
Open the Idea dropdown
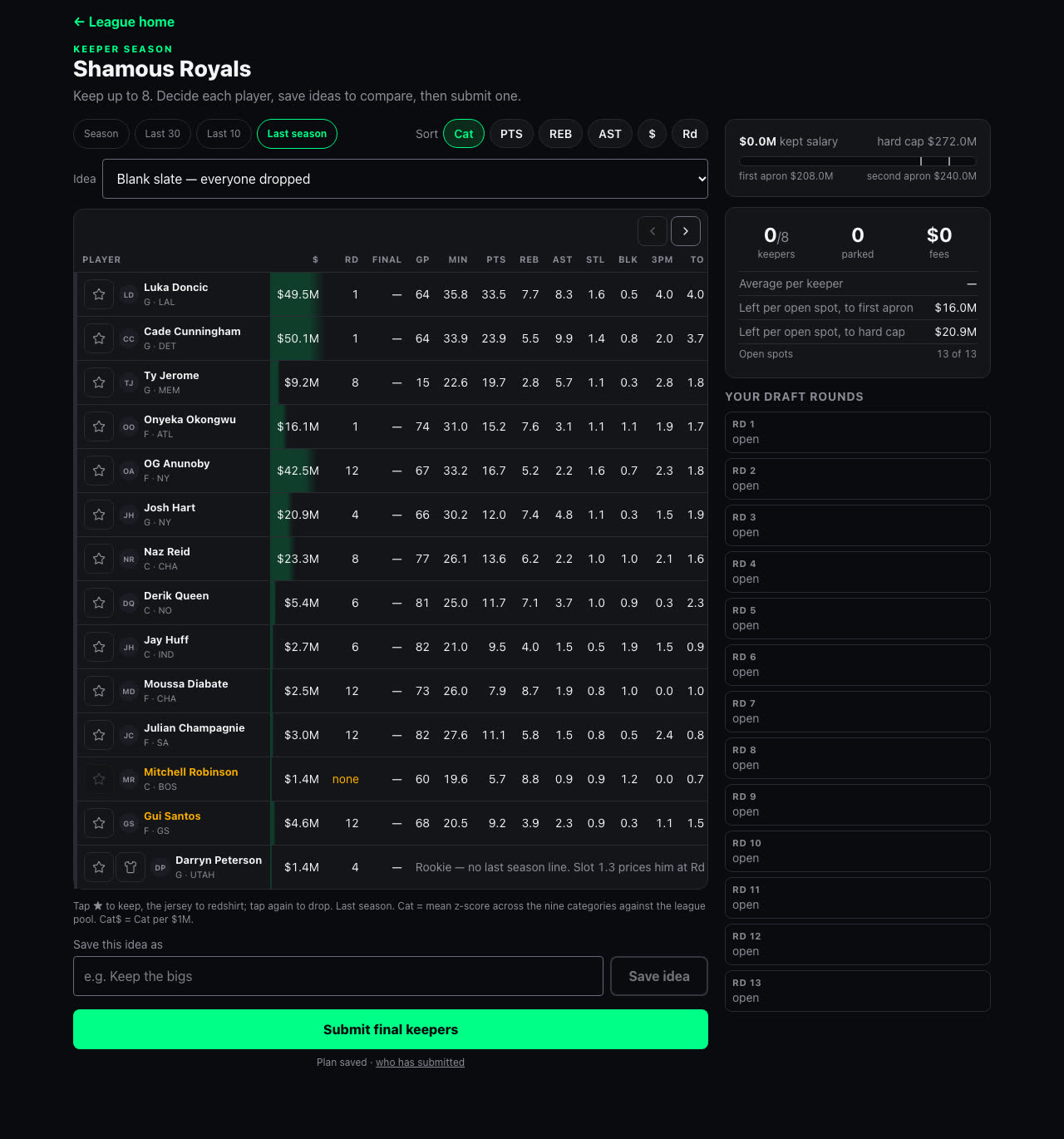(x=405, y=179)
